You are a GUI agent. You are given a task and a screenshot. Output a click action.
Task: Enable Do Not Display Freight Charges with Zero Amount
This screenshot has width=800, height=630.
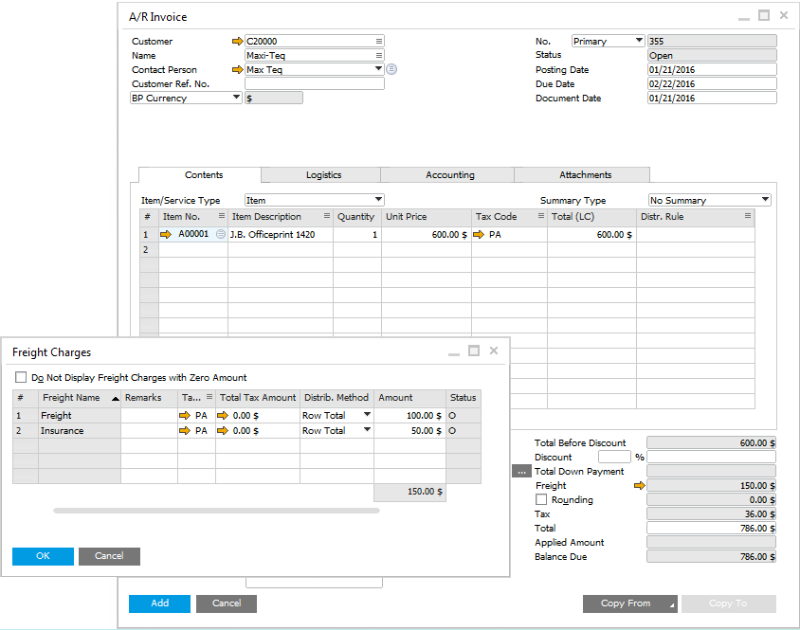pyautogui.click(x=21, y=378)
